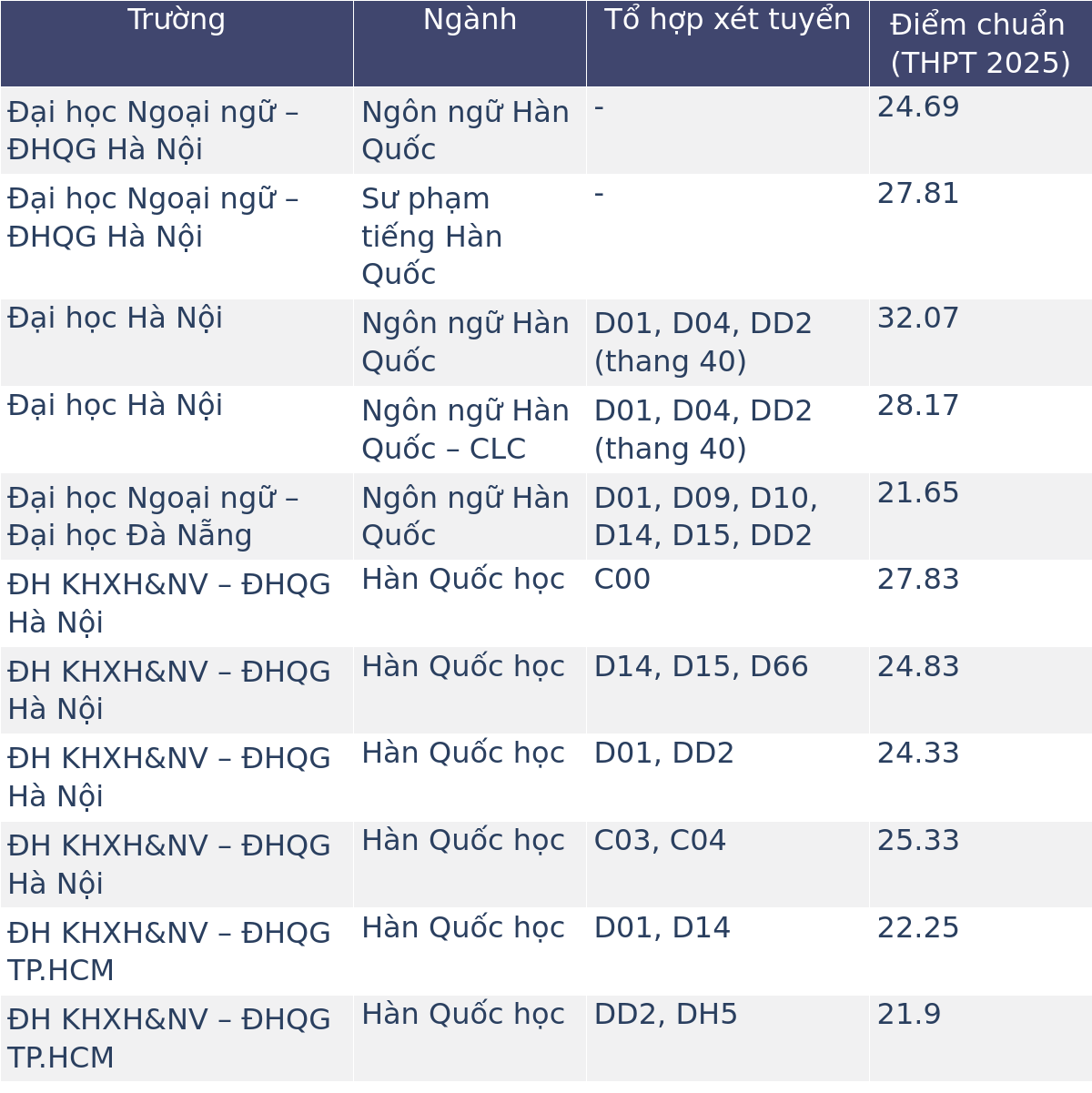The image size is (1092, 1093).
Task: Select the 24.33 score cell
Action: click(x=918, y=754)
